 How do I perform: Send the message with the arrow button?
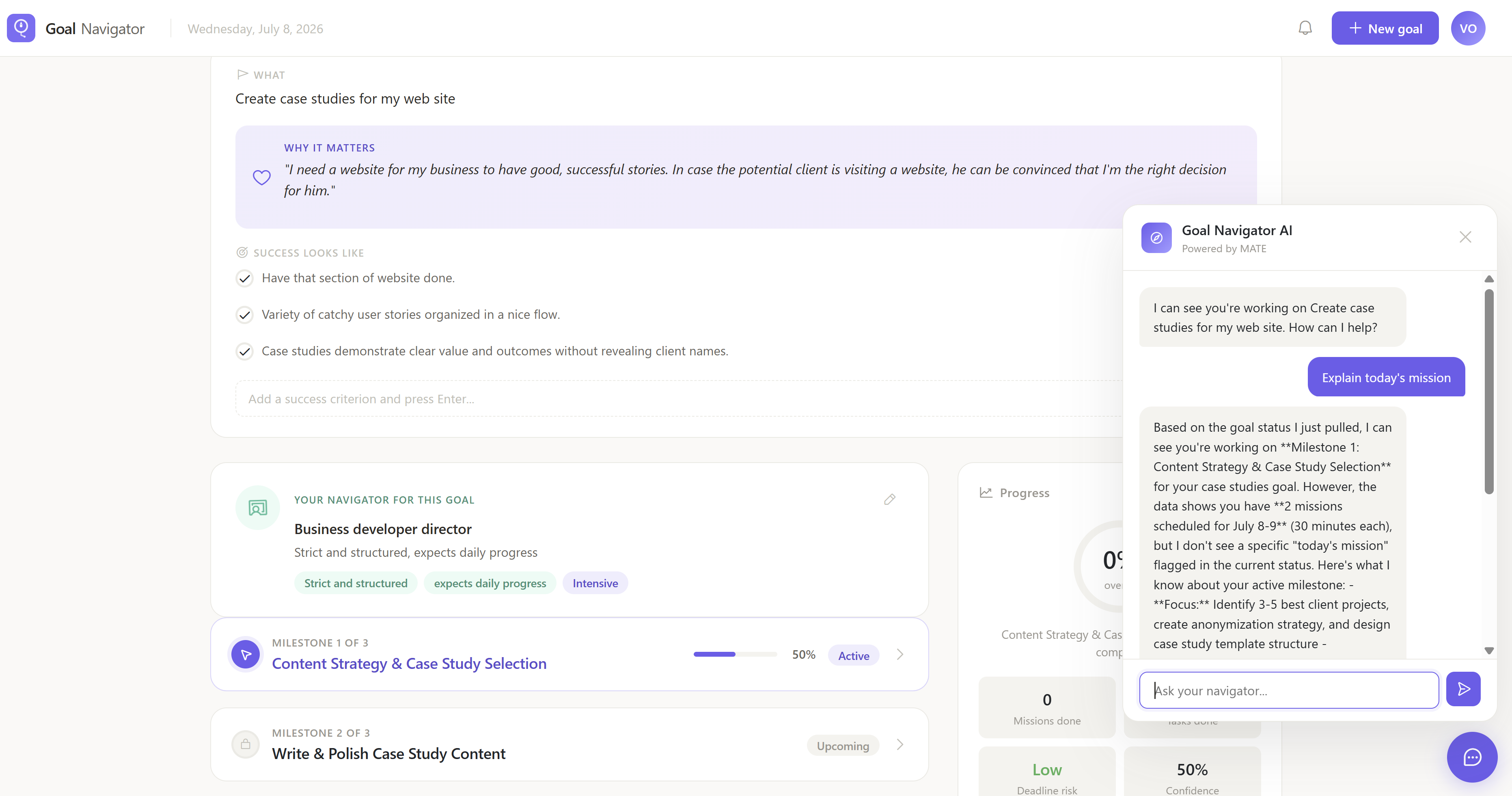click(1463, 689)
